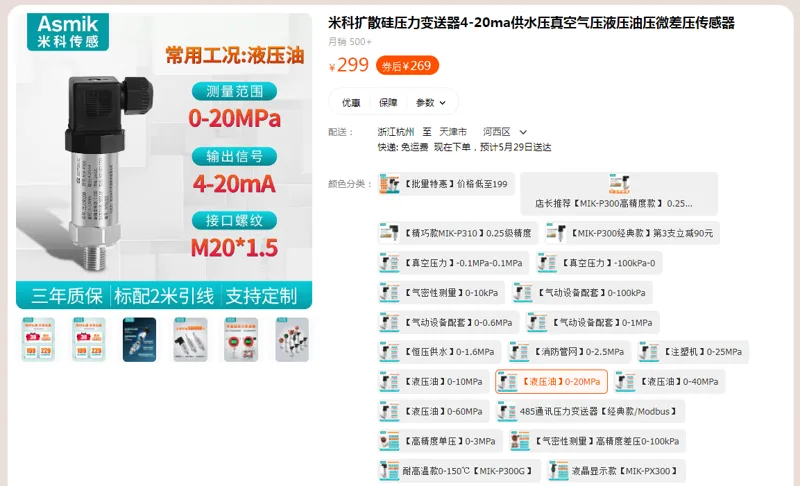The height and width of the screenshot is (486, 800).
Task: View third dark-blue sensor thumbnail
Action: [139, 340]
